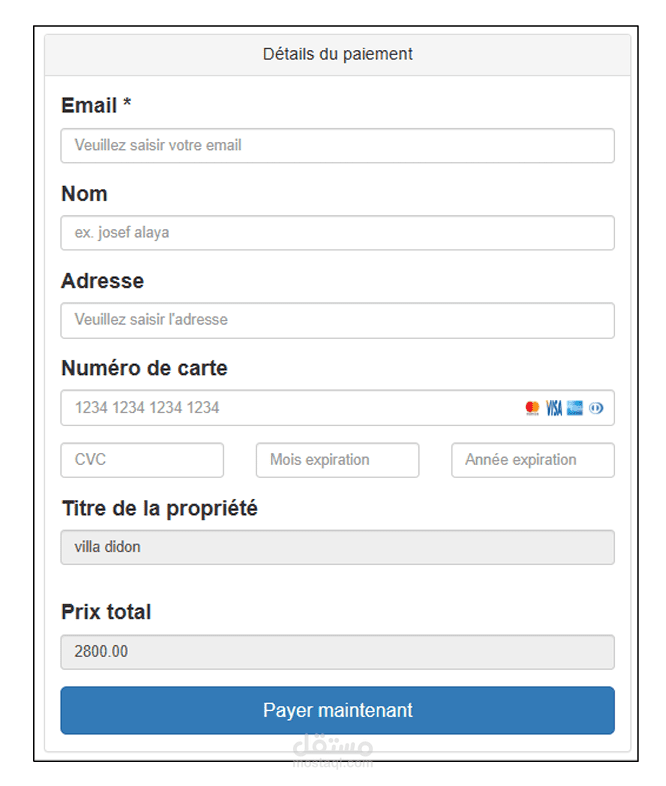Click the villa didon property title field
This screenshot has height=786, width=666.
[337, 548]
